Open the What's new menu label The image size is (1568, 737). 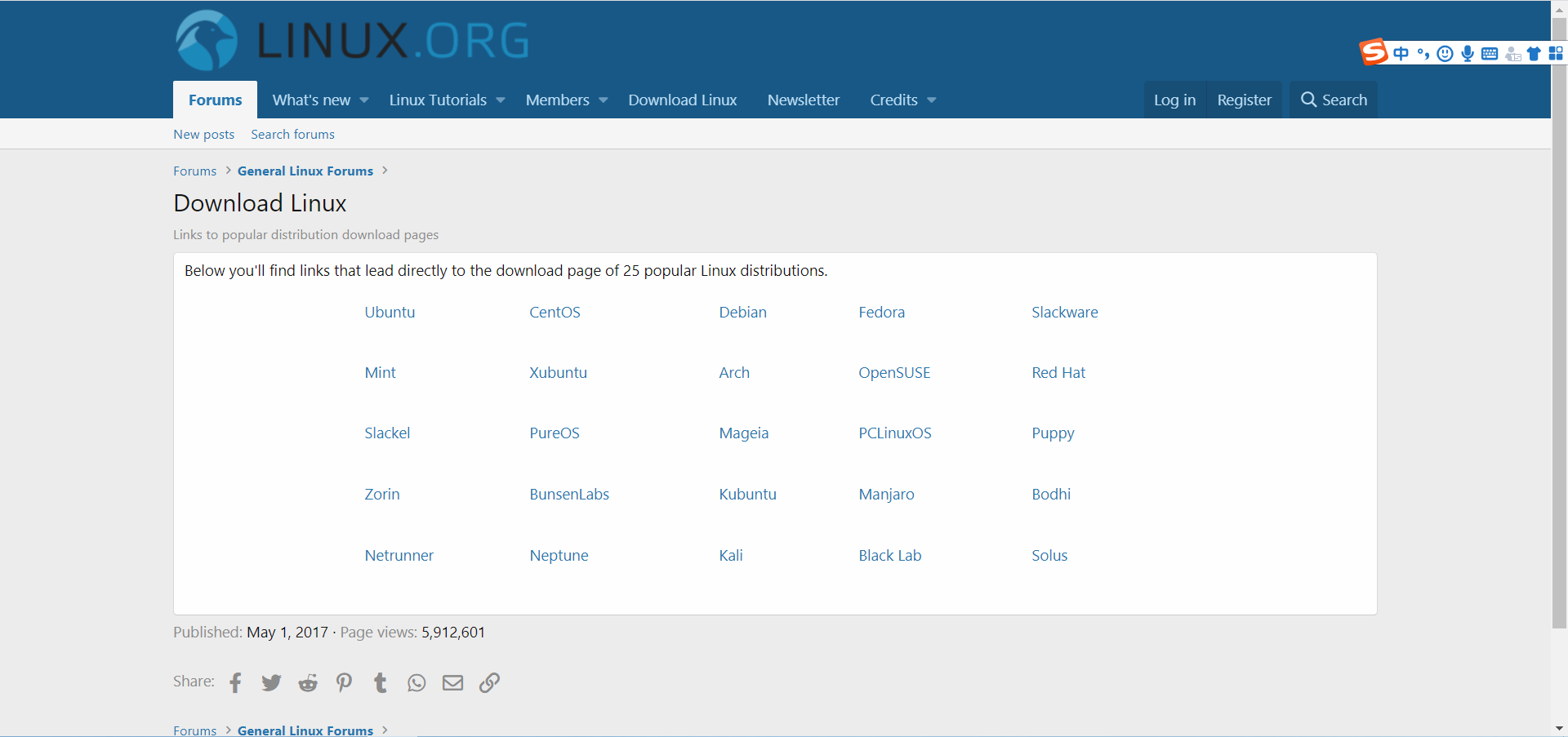(x=311, y=100)
